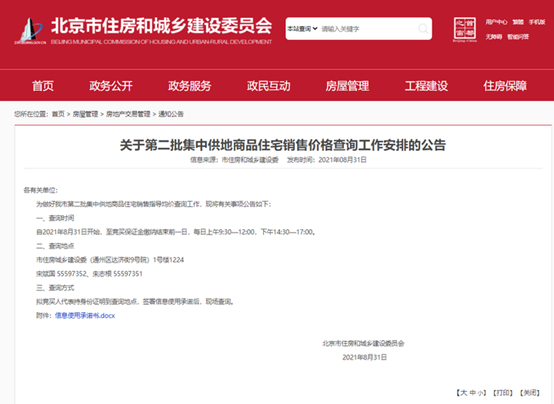
Task: Open the 工程建设 navigation menu
Action: point(426,86)
